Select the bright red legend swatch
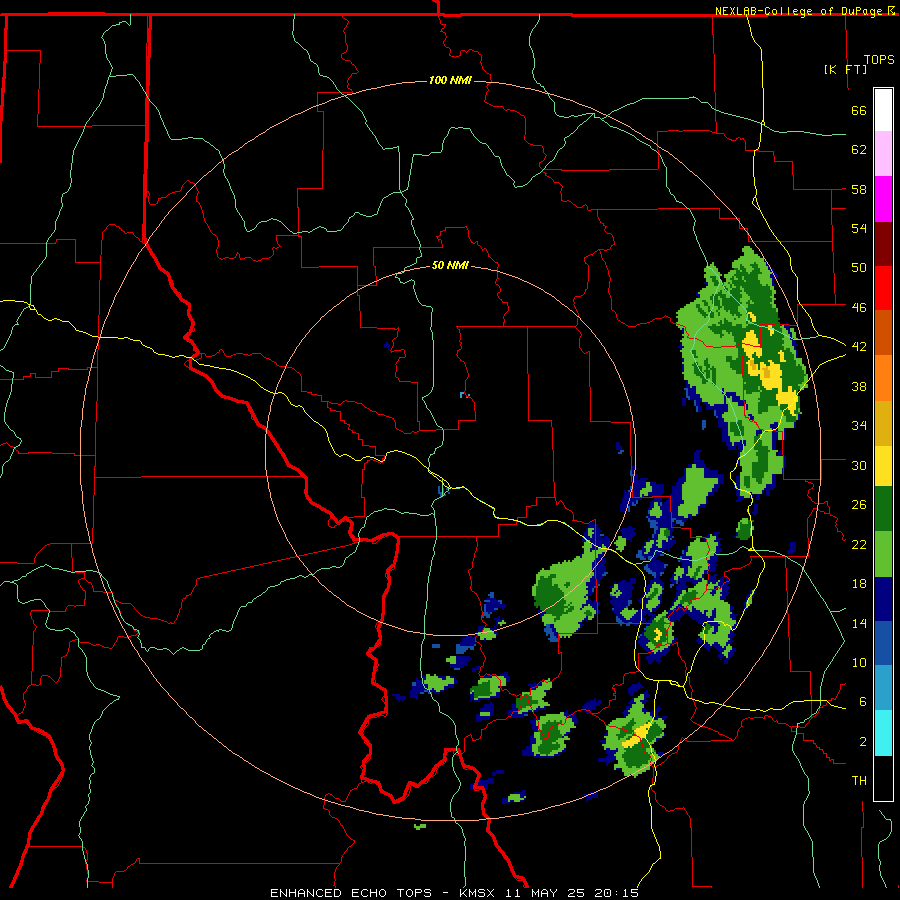The width and height of the screenshot is (900, 900). tap(883, 288)
